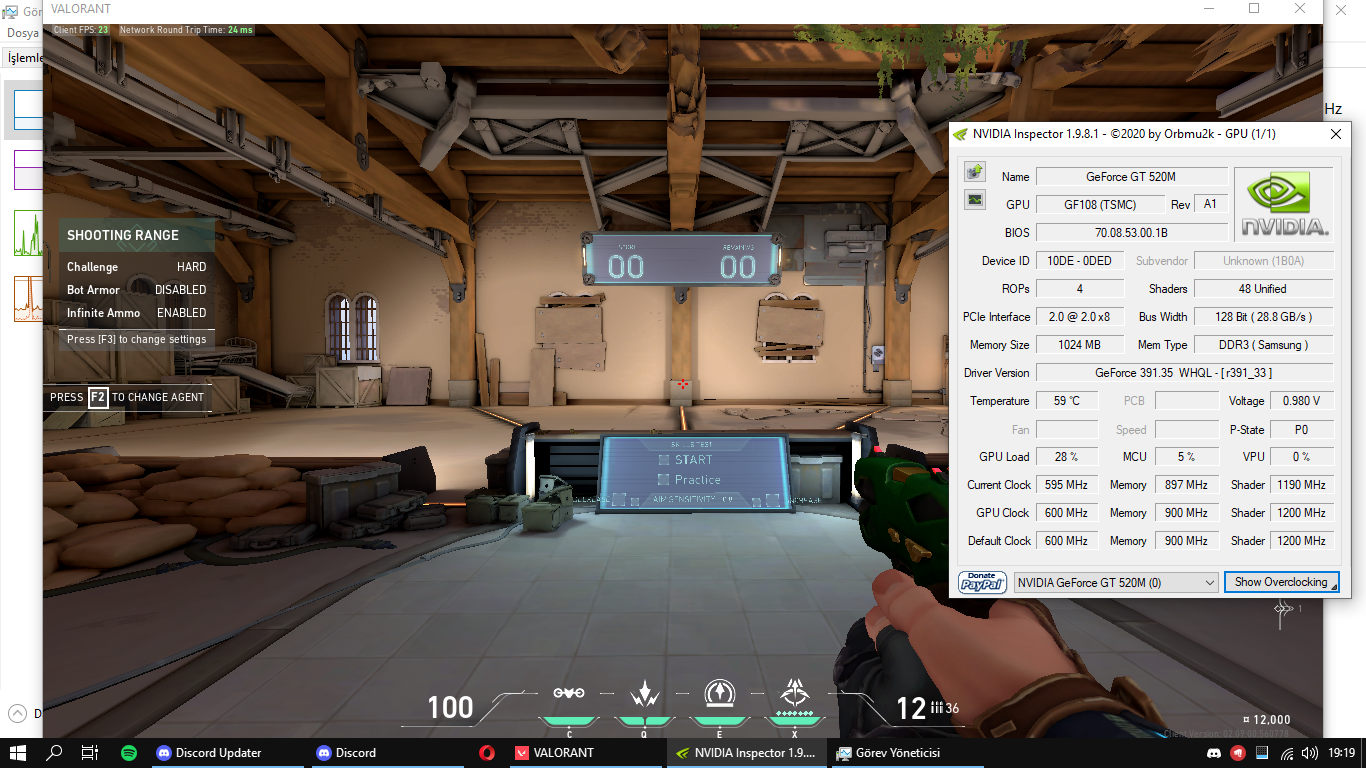Click the P-State field showing P0
The height and width of the screenshot is (768, 1366).
pyautogui.click(x=1301, y=429)
